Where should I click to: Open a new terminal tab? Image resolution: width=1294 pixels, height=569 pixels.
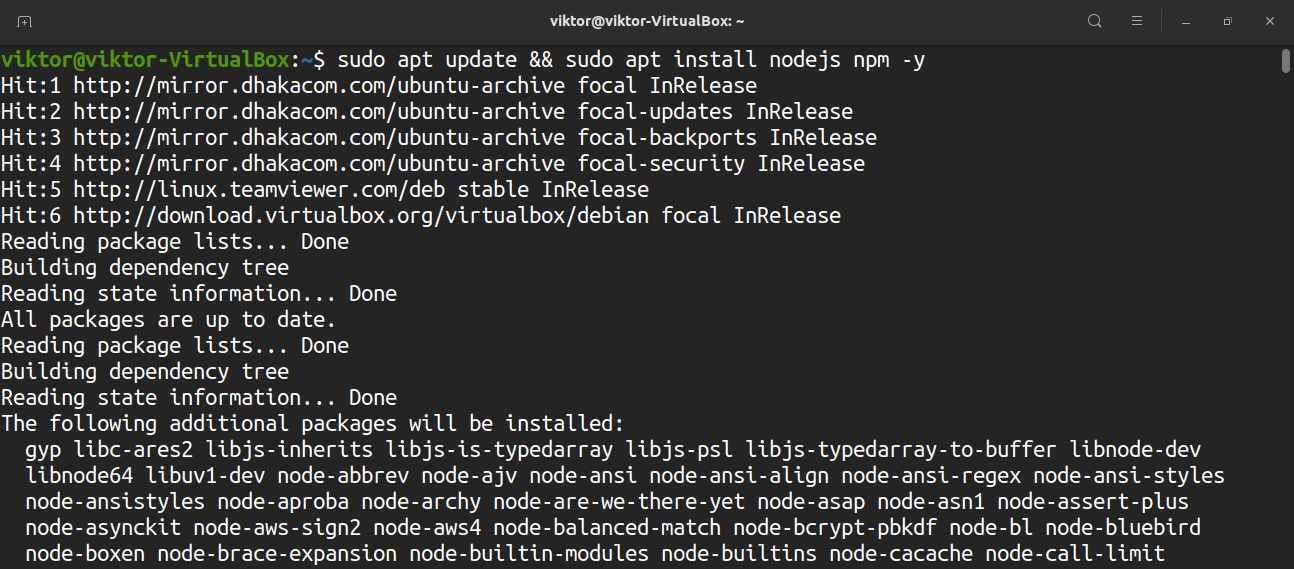[24, 21]
